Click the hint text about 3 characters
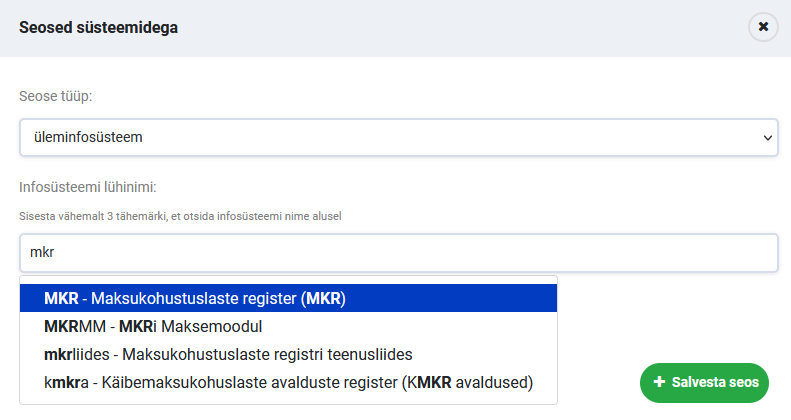 [x=180, y=216]
